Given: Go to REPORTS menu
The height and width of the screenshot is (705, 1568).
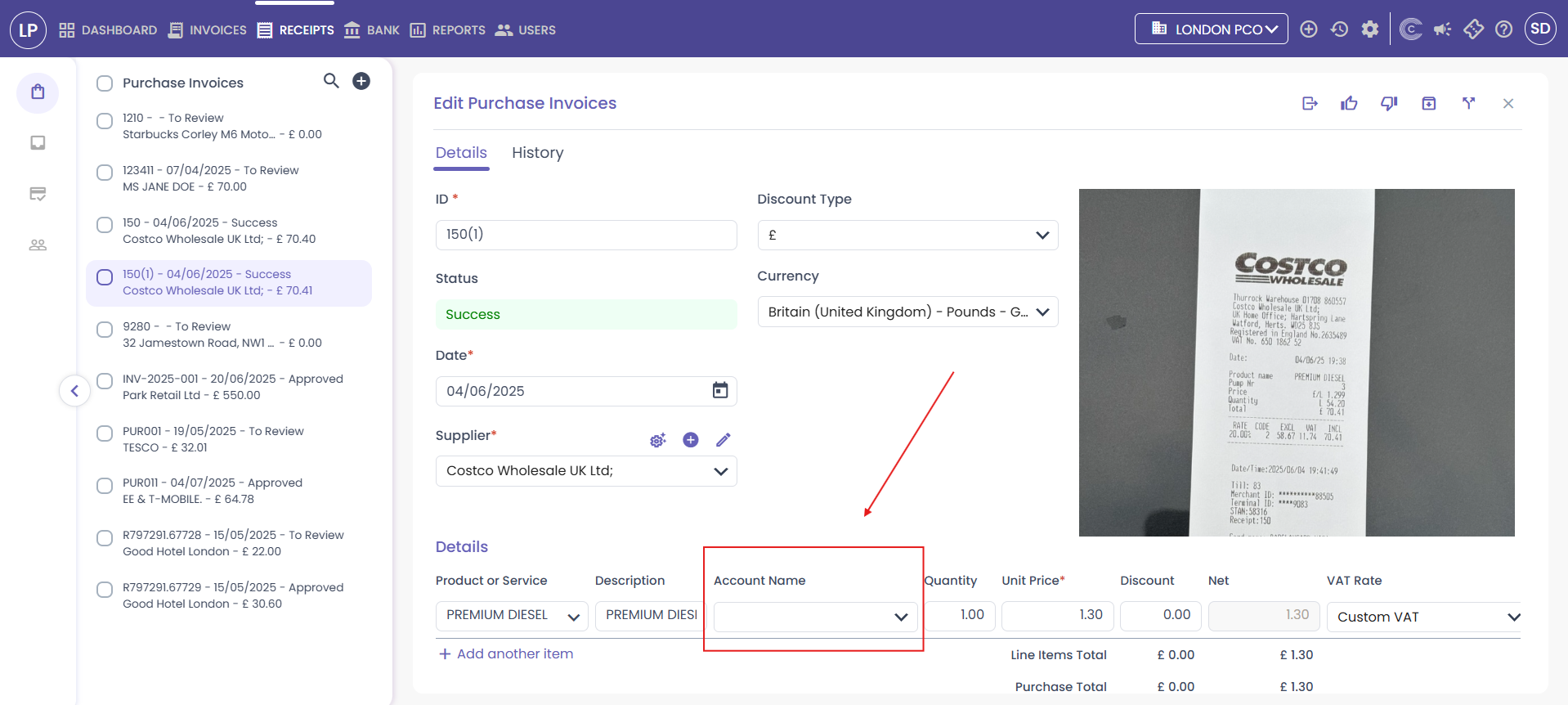Looking at the screenshot, I should [x=447, y=30].
